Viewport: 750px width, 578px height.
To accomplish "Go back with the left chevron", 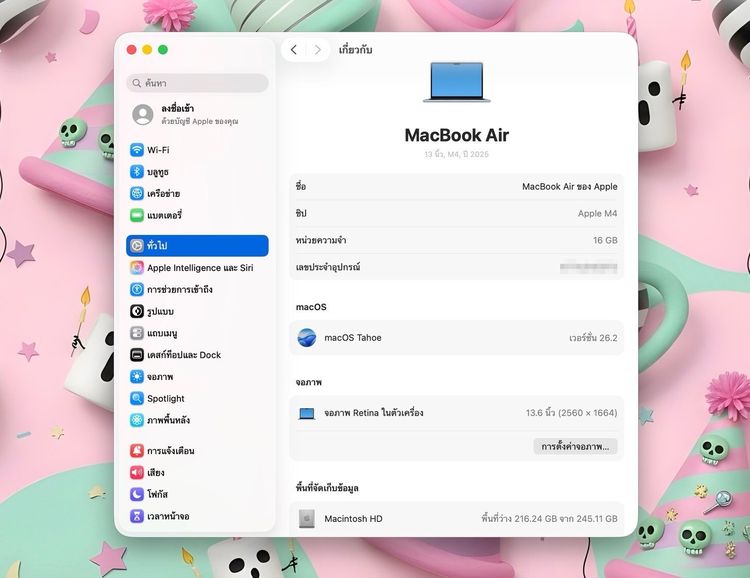I will pos(294,50).
